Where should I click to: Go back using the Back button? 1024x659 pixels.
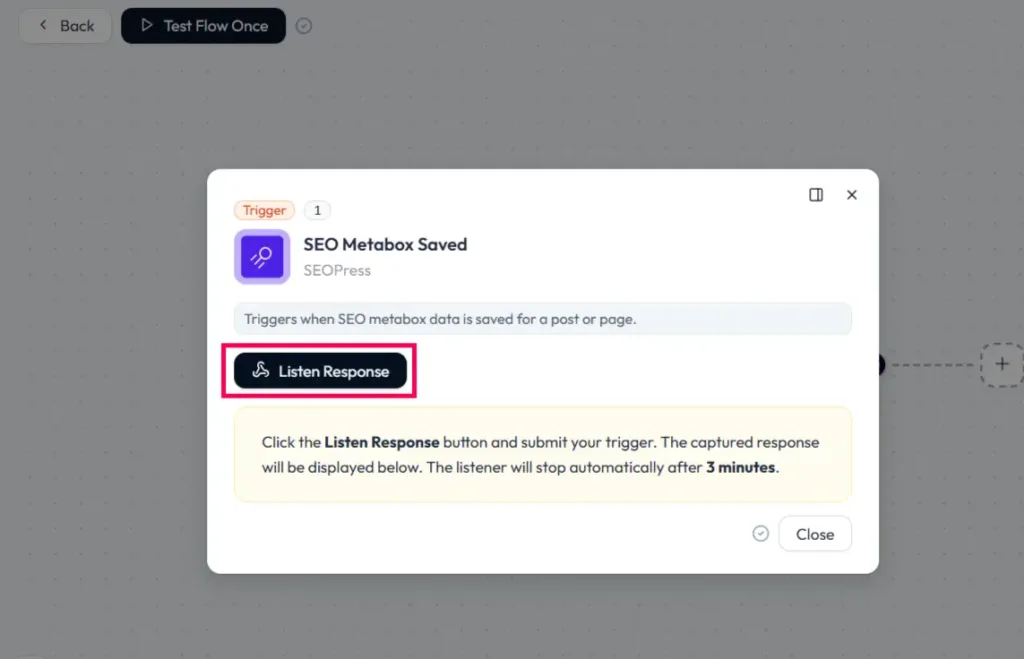tap(65, 25)
